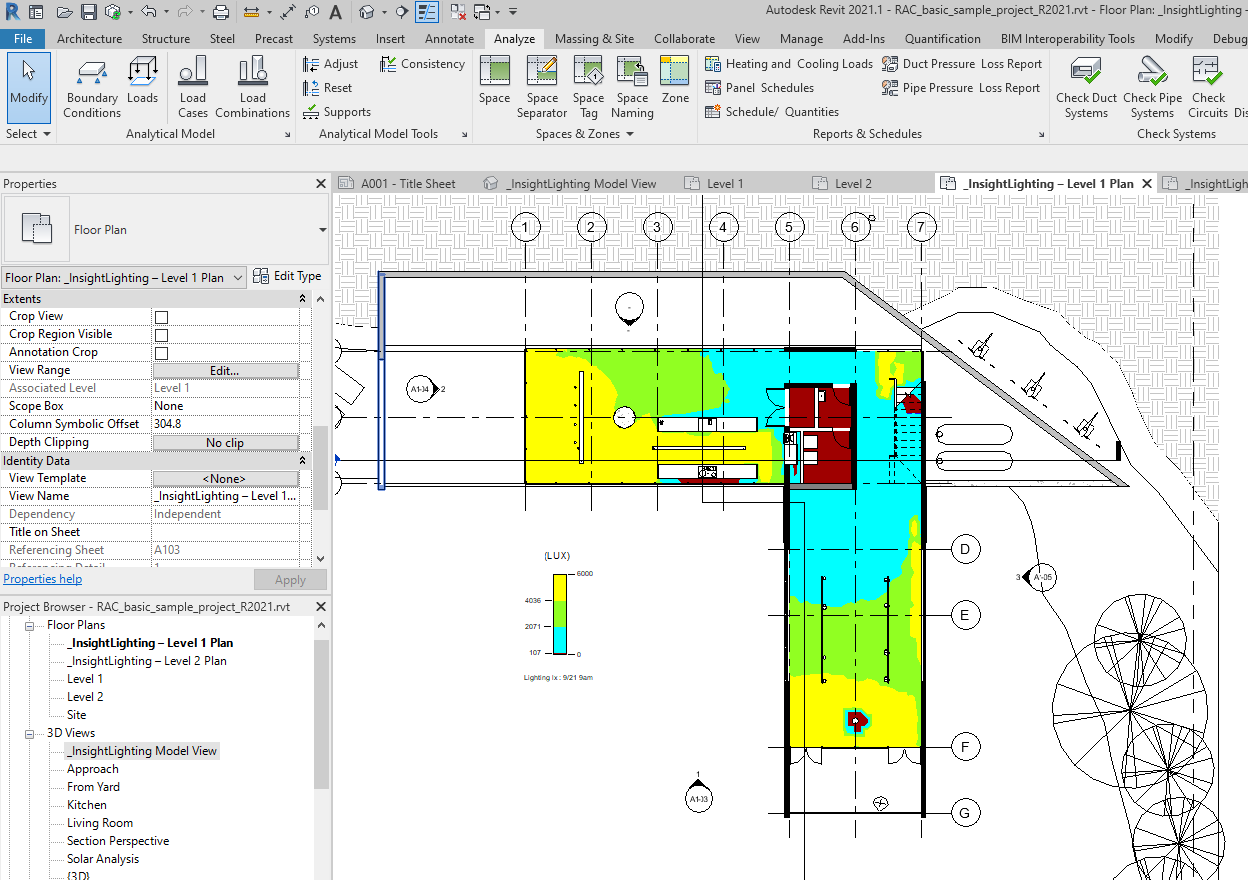Collapse the Extents properties group
The height and width of the screenshot is (880, 1248).
tap(303, 299)
